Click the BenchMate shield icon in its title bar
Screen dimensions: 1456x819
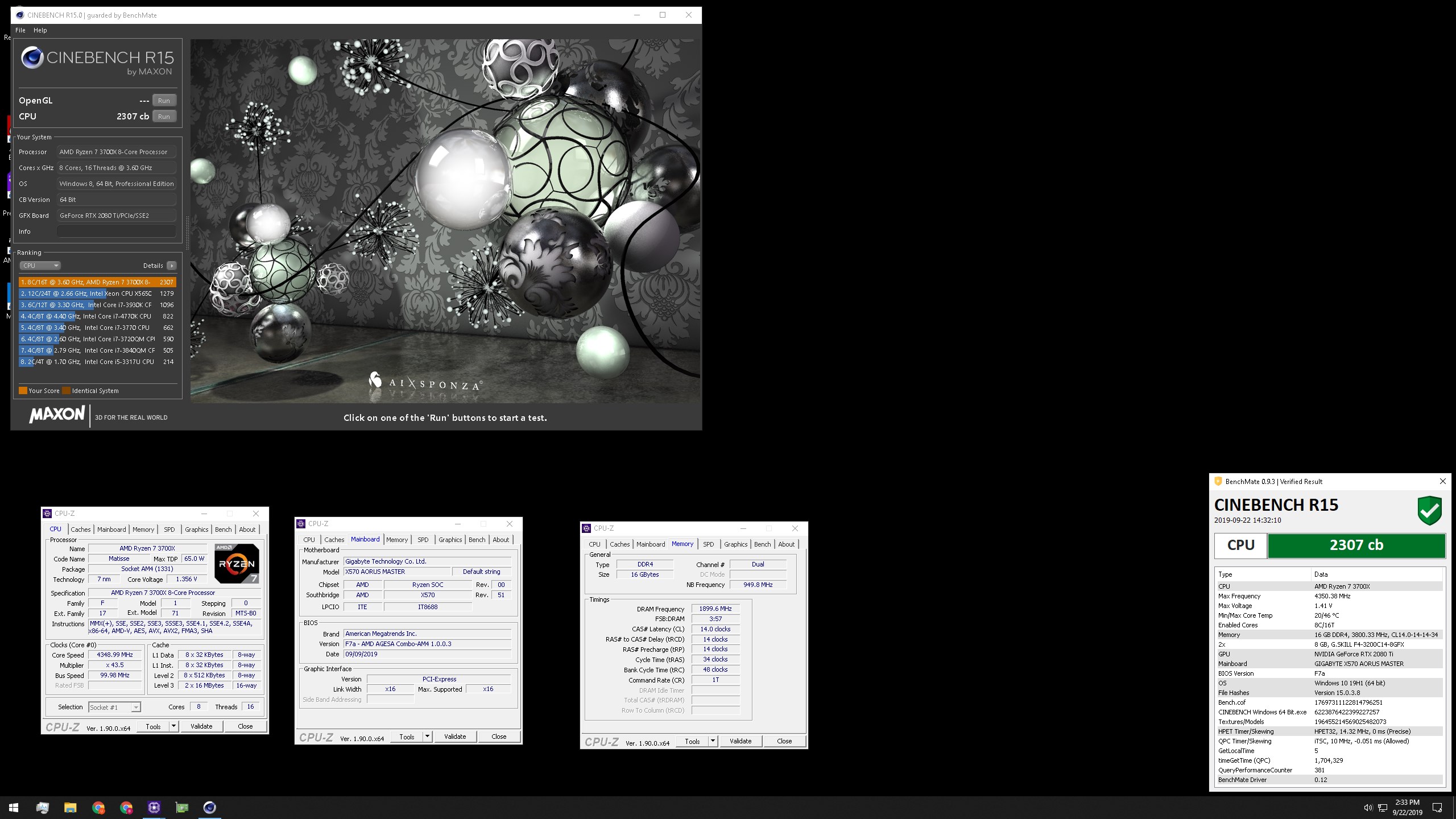click(x=1218, y=481)
